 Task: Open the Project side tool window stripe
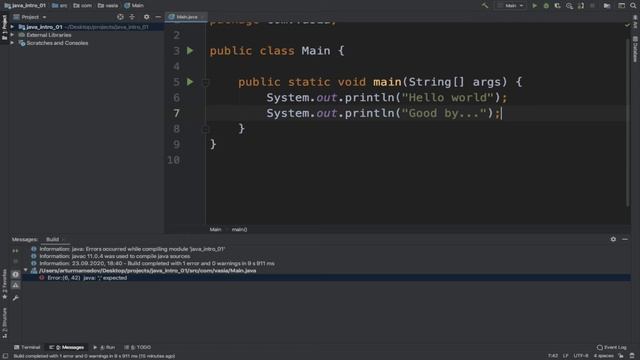point(4,28)
